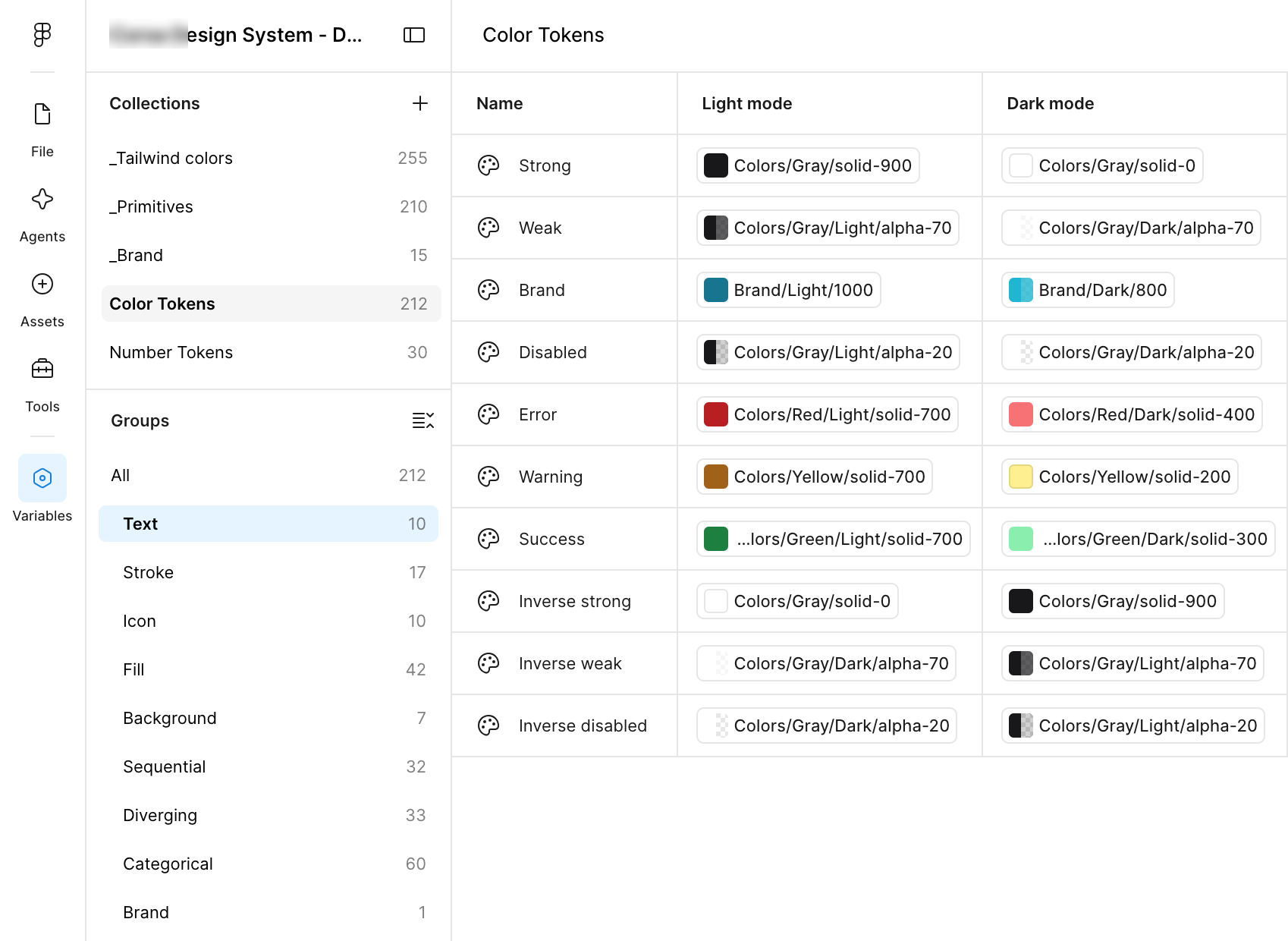This screenshot has height=941, width=1288.
Task: Select the Categorical group
Action: 269,864
